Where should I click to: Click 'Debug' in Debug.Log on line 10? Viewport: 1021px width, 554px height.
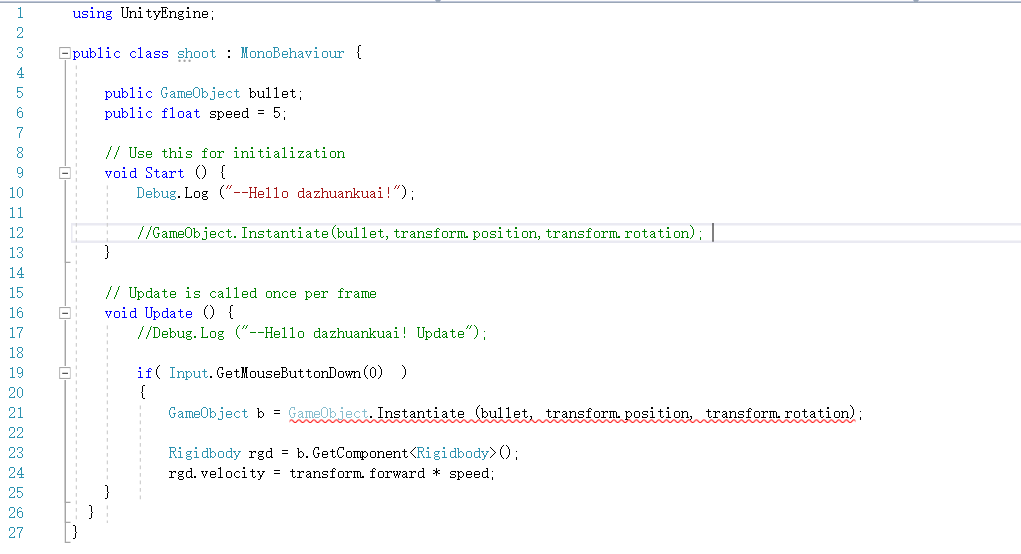[x=156, y=193]
